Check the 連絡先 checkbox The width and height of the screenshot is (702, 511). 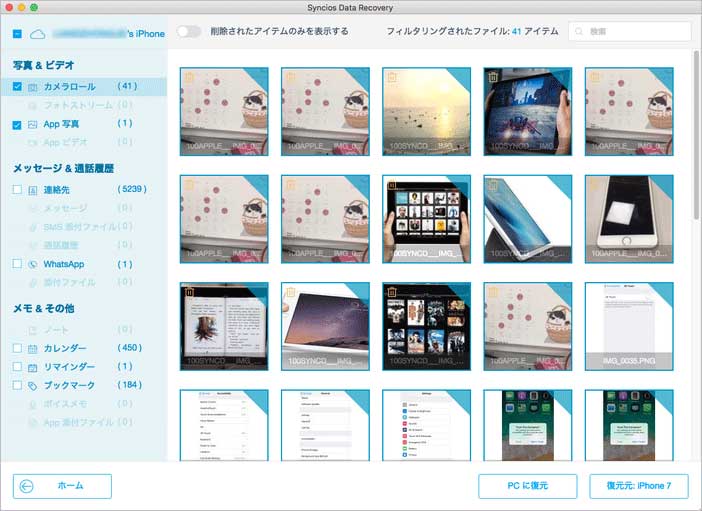tap(17, 189)
